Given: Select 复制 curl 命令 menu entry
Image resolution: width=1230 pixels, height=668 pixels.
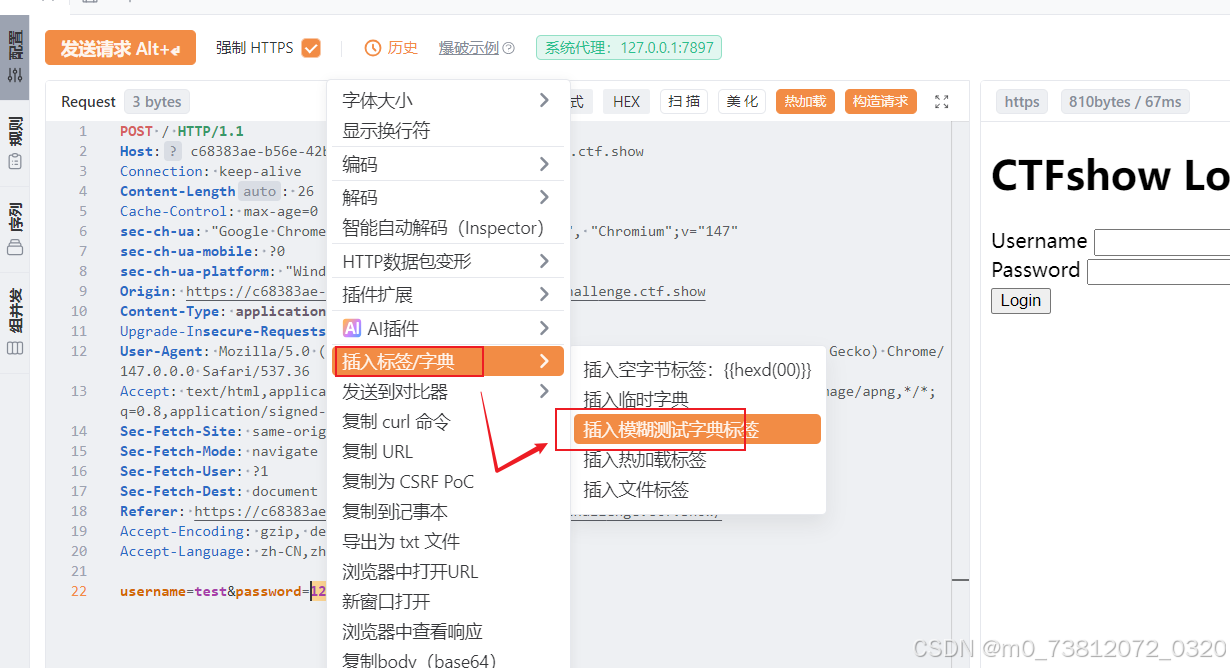Looking at the screenshot, I should pyautogui.click(x=448, y=422).
